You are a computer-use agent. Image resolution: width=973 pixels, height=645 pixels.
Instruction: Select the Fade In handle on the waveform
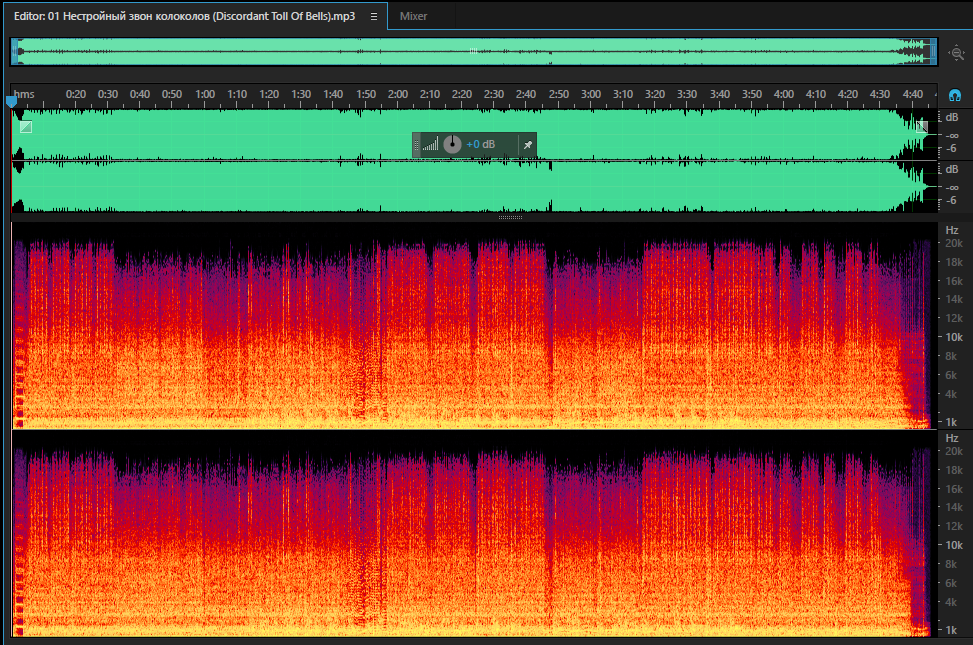[26, 127]
